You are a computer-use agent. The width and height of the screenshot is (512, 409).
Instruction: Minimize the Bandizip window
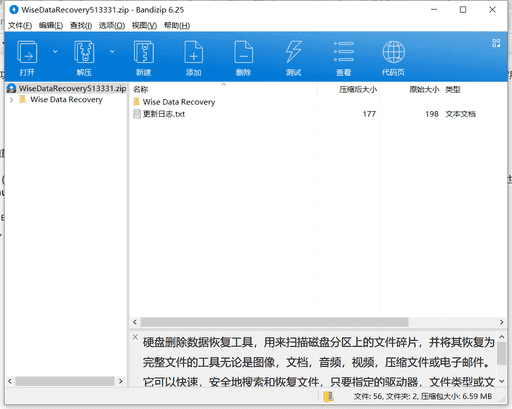pyautogui.click(x=434, y=10)
